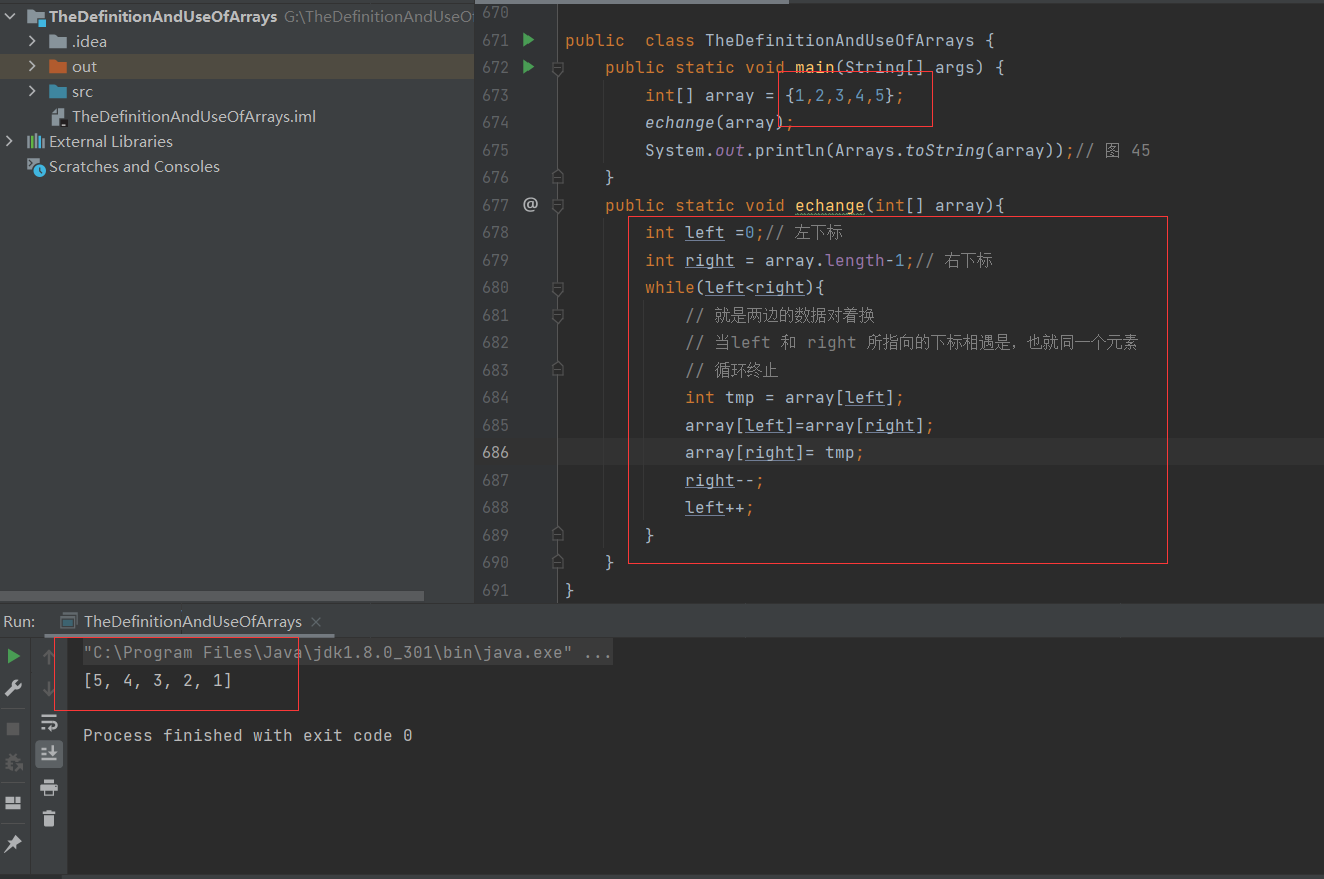Click the Down stack trace arrow
The height and width of the screenshot is (879, 1324).
[x=49, y=688]
